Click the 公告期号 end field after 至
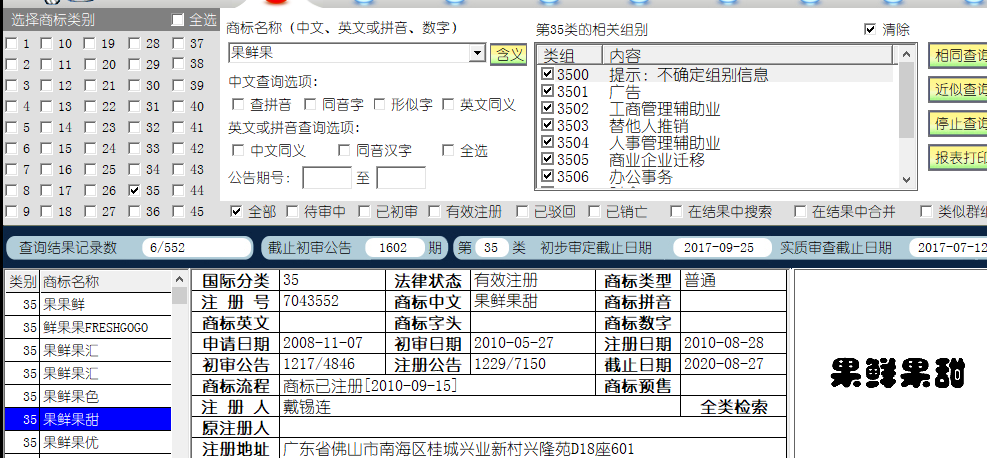987x458 pixels. click(x=401, y=178)
